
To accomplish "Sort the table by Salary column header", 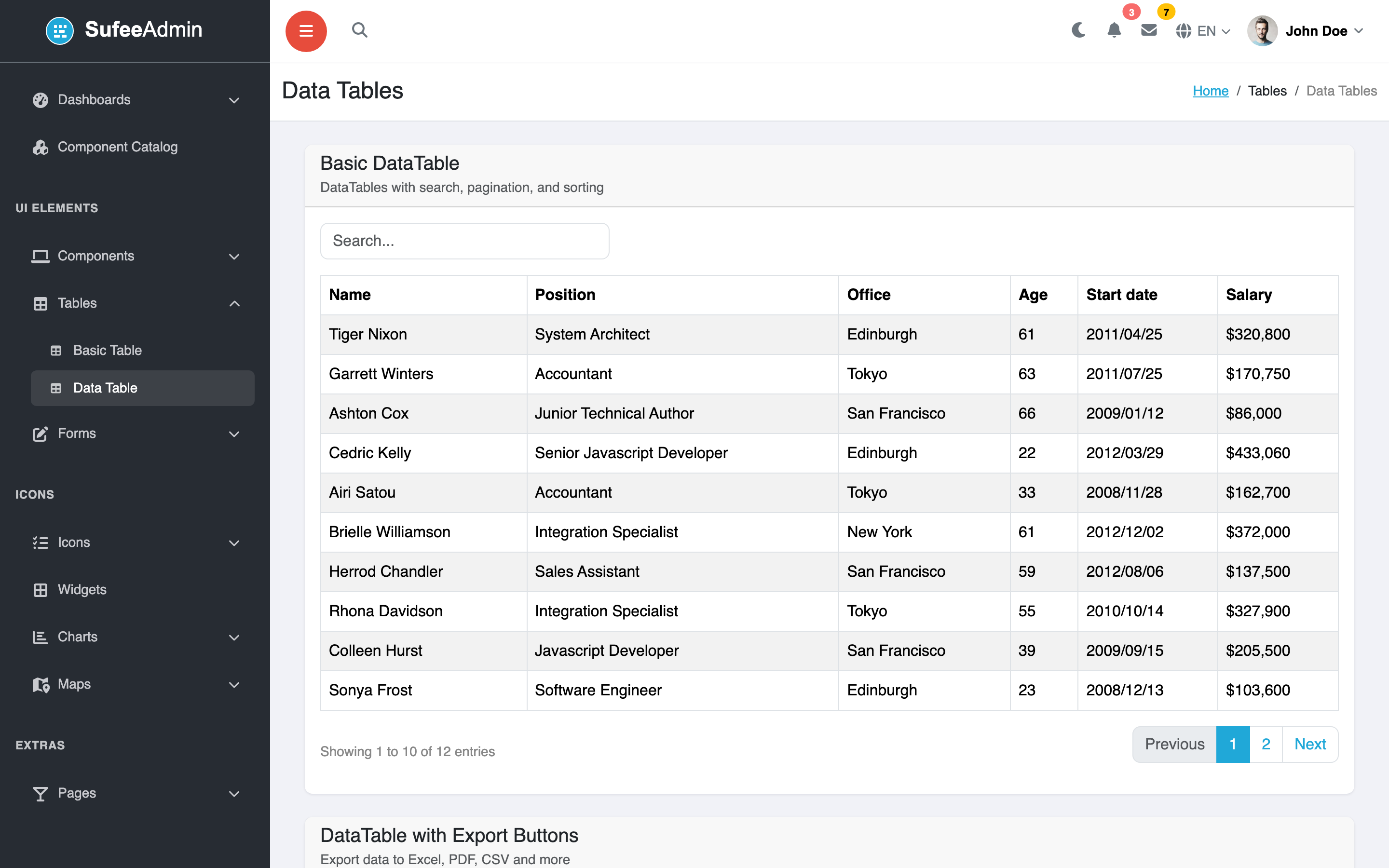I will (x=1248, y=295).
